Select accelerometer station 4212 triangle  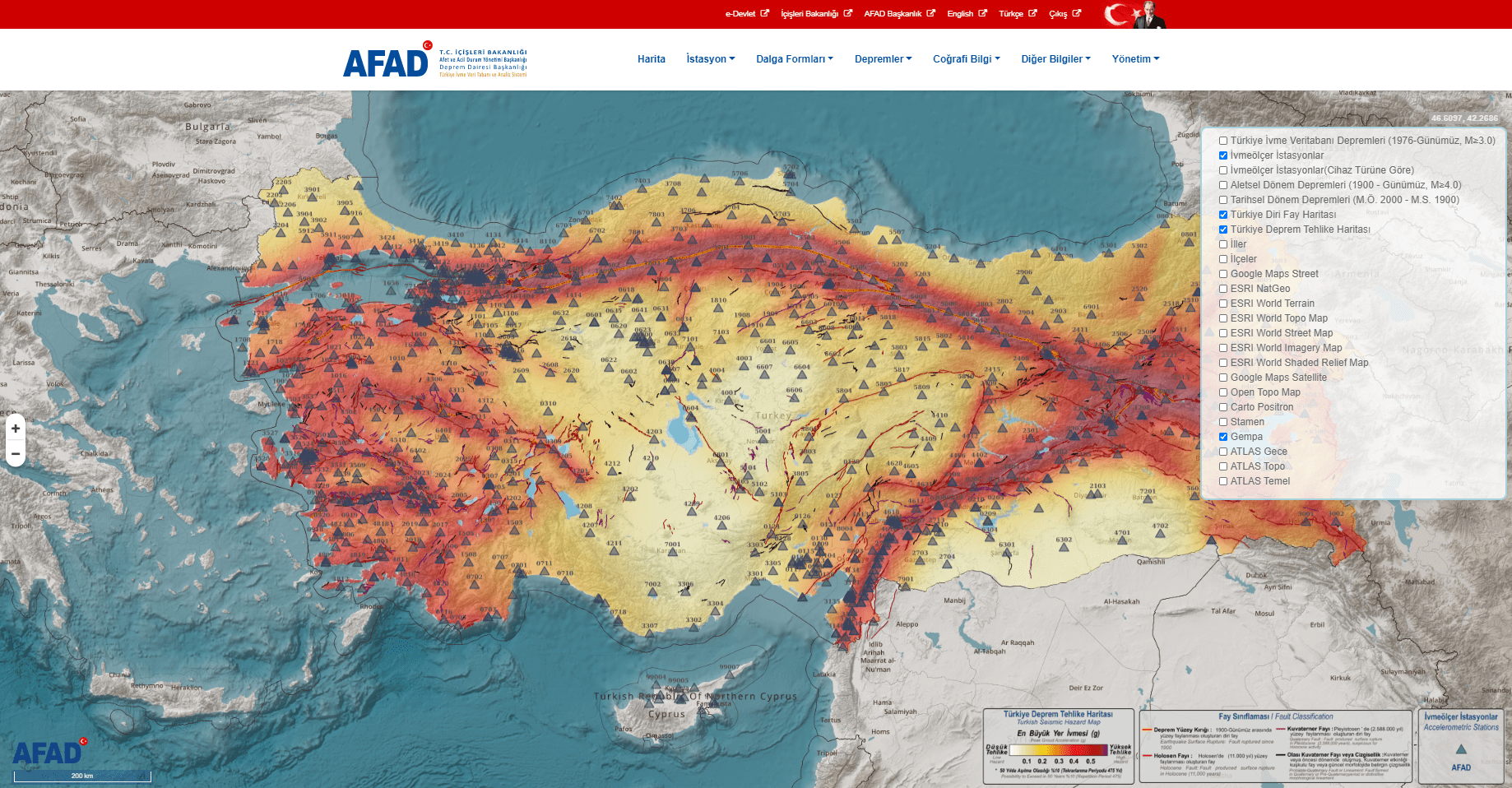pos(612,472)
